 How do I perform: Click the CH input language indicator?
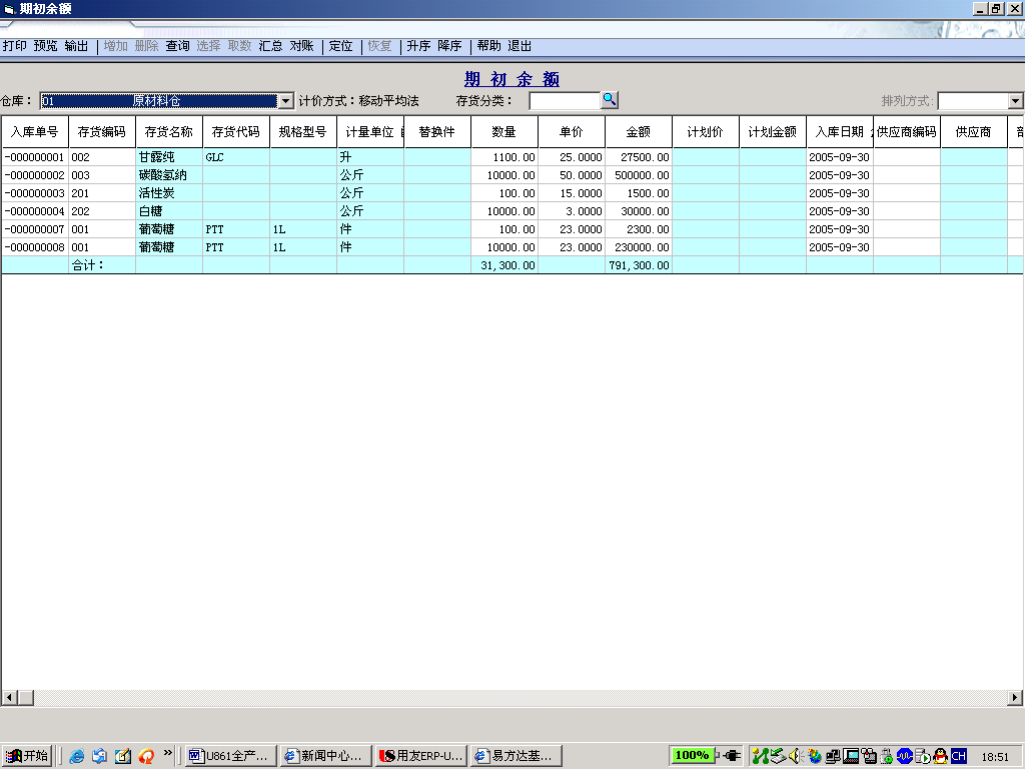click(x=958, y=756)
